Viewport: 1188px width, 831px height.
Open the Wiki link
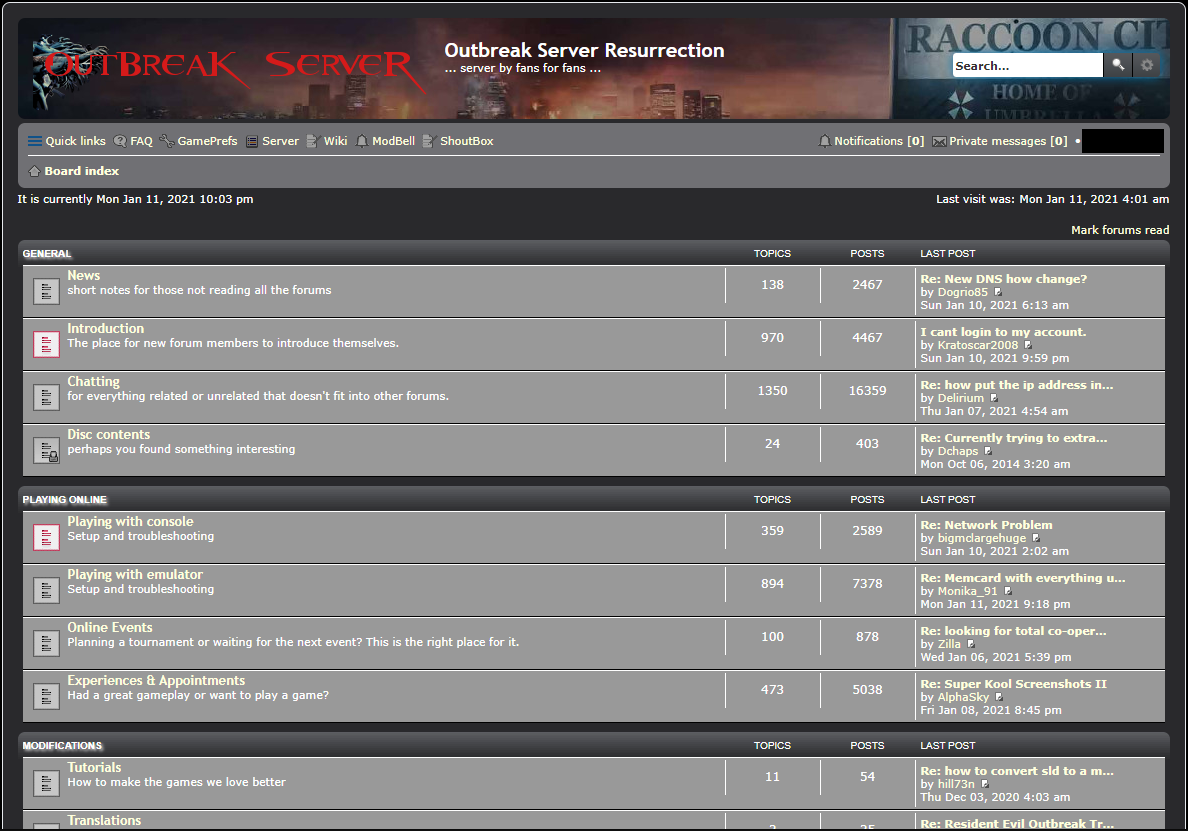point(327,141)
